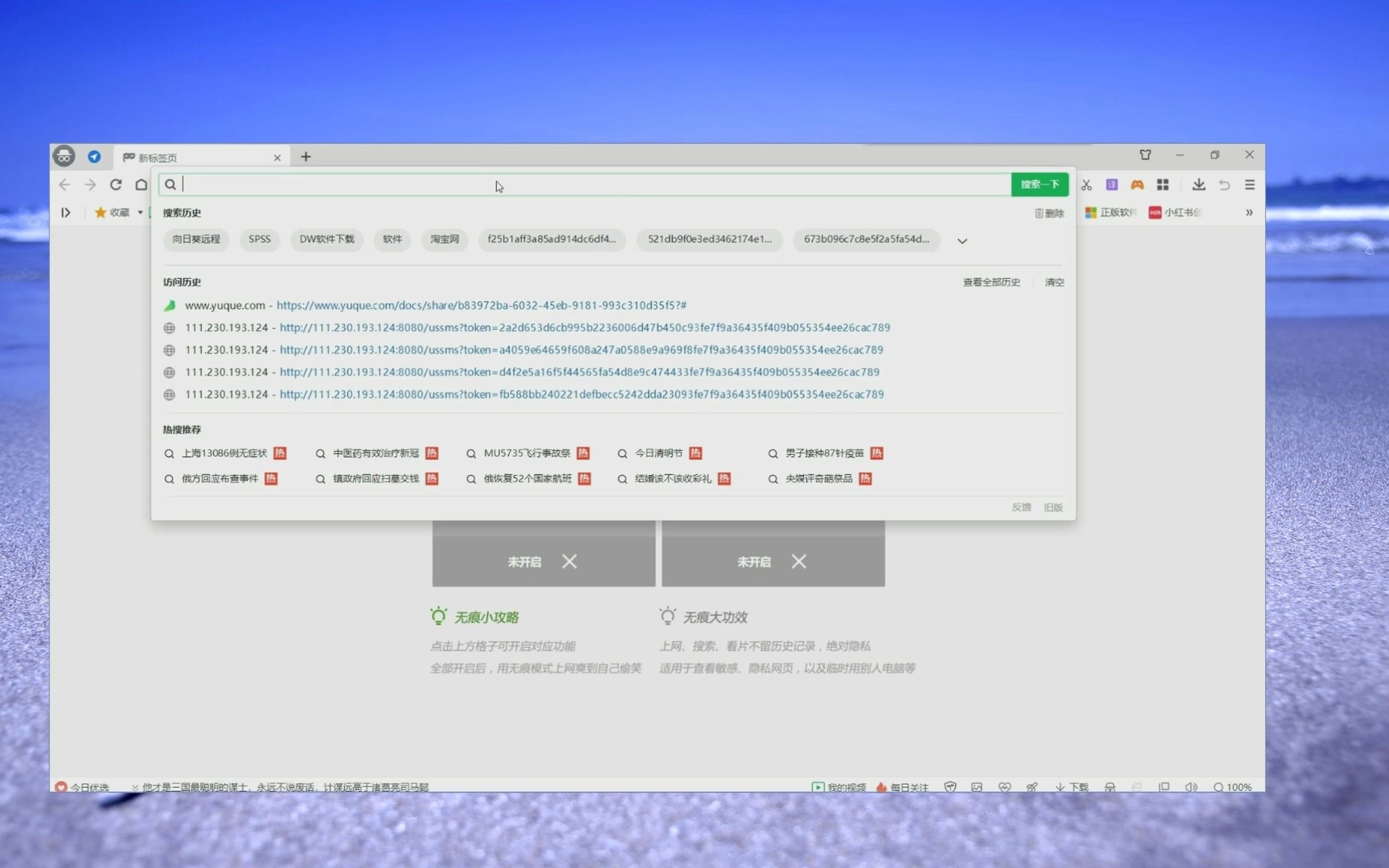Switch to 旧版 old version
Viewport: 1389px width, 868px height.
[1053, 508]
